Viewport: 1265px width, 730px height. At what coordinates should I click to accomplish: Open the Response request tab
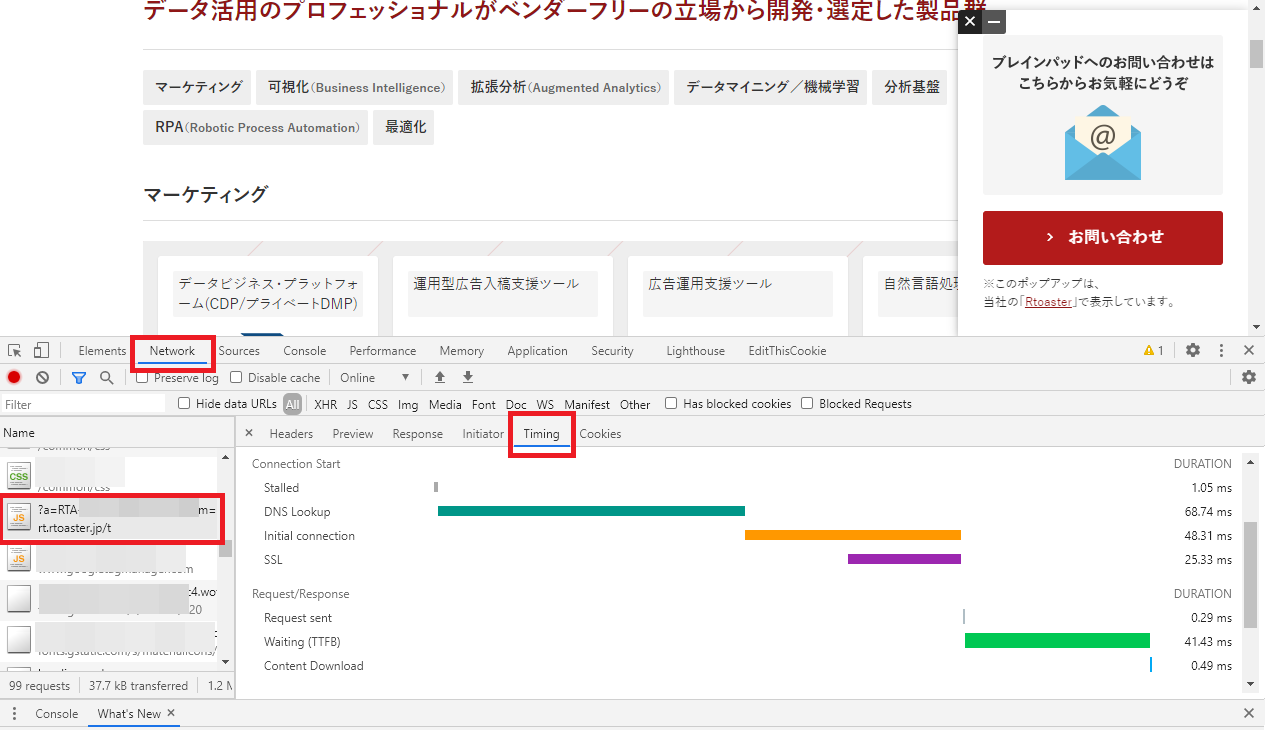point(417,433)
